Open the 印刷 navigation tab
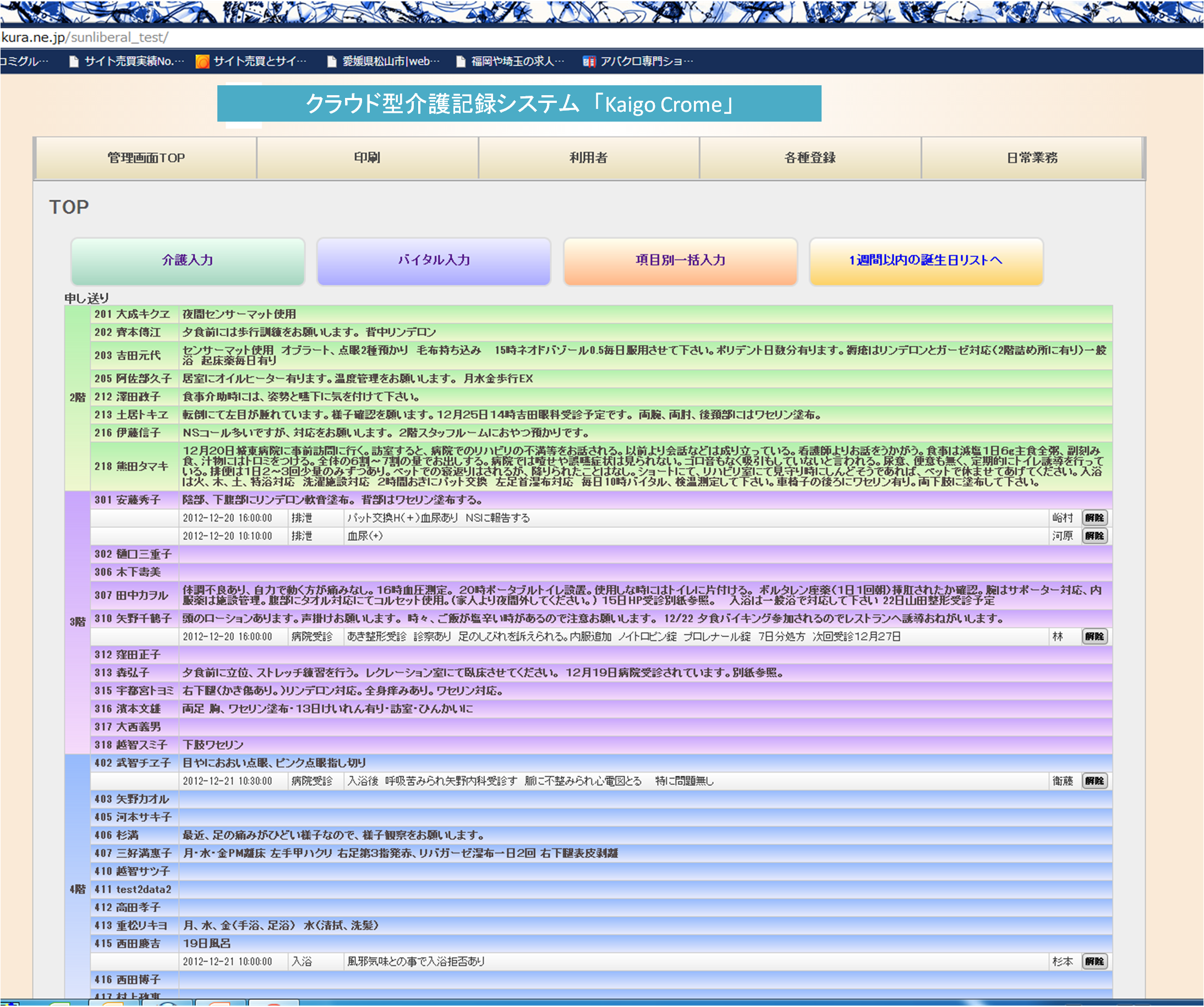The image size is (1204, 1007). 367,158
